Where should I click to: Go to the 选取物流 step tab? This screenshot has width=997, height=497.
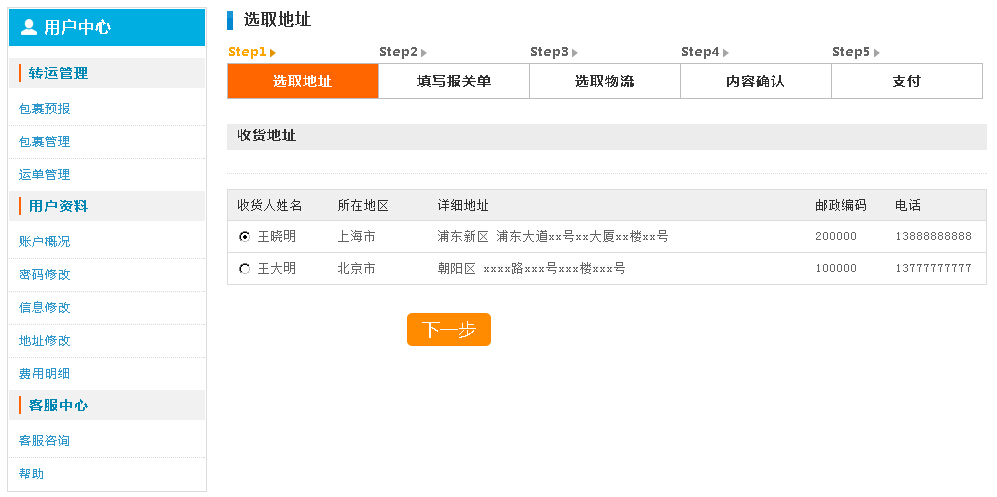click(x=605, y=81)
